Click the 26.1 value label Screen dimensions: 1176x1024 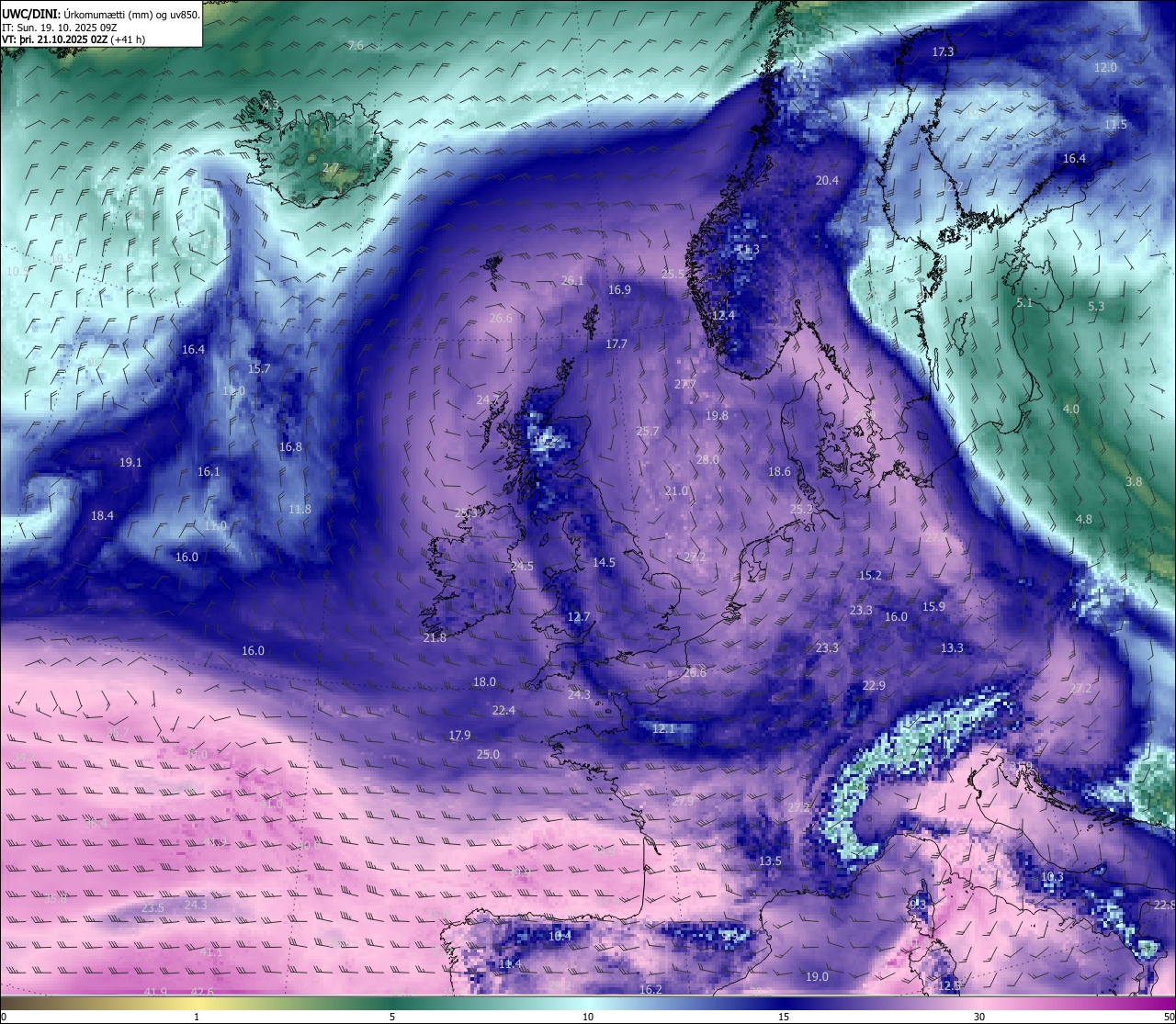pos(572,280)
